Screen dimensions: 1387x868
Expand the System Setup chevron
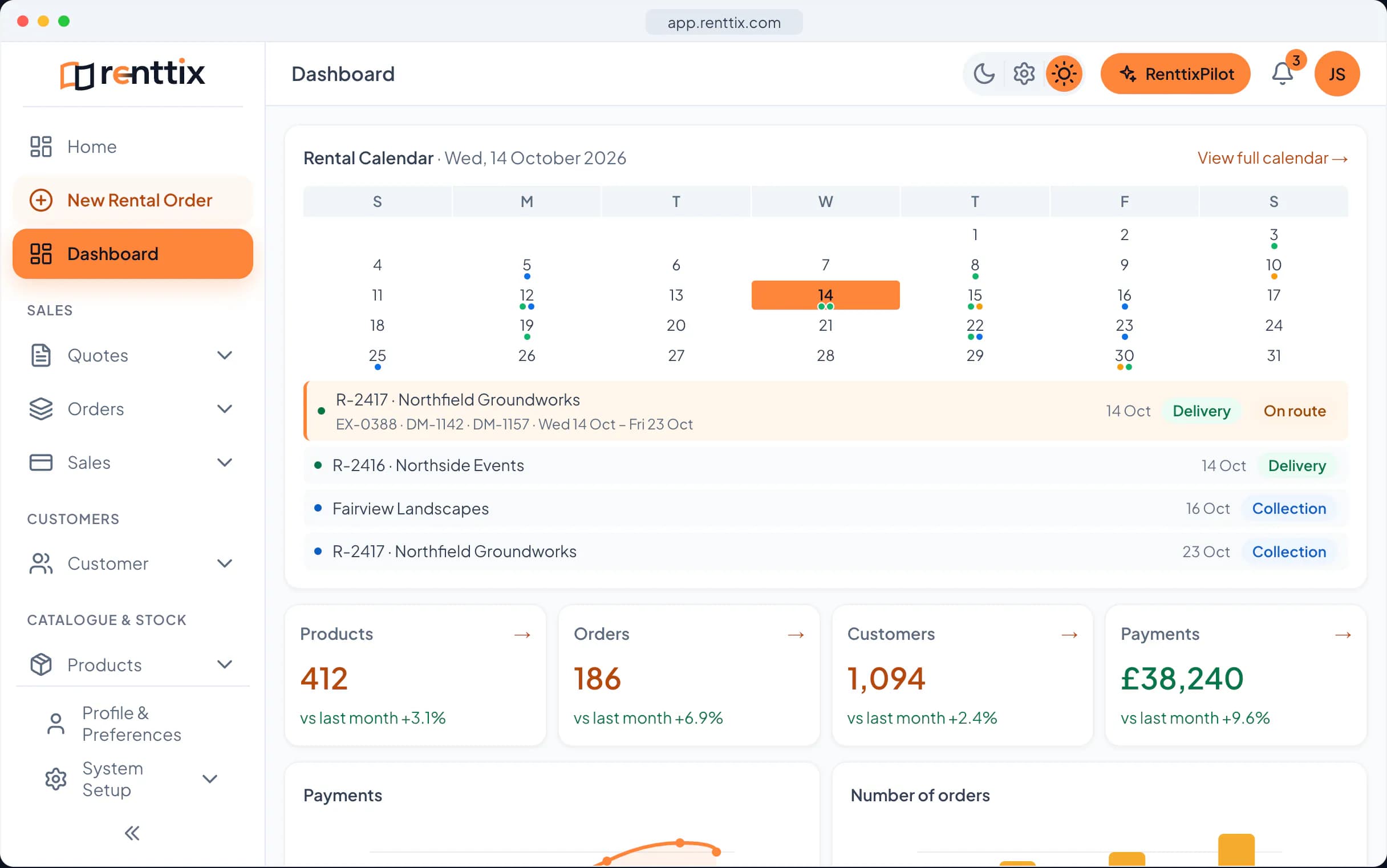(x=209, y=778)
